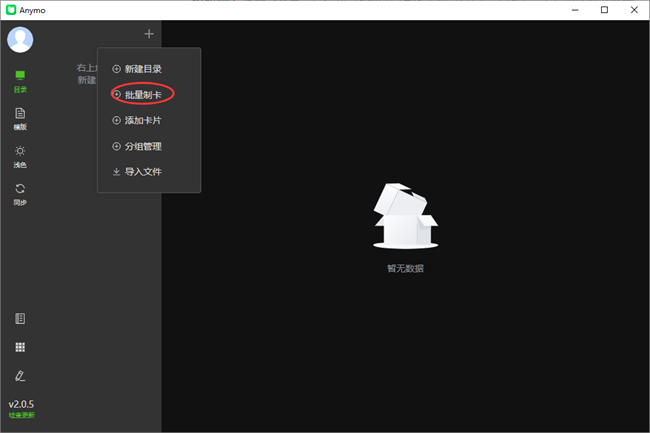Click the empty box illustration
The width and height of the screenshot is (650, 433).
(405, 217)
